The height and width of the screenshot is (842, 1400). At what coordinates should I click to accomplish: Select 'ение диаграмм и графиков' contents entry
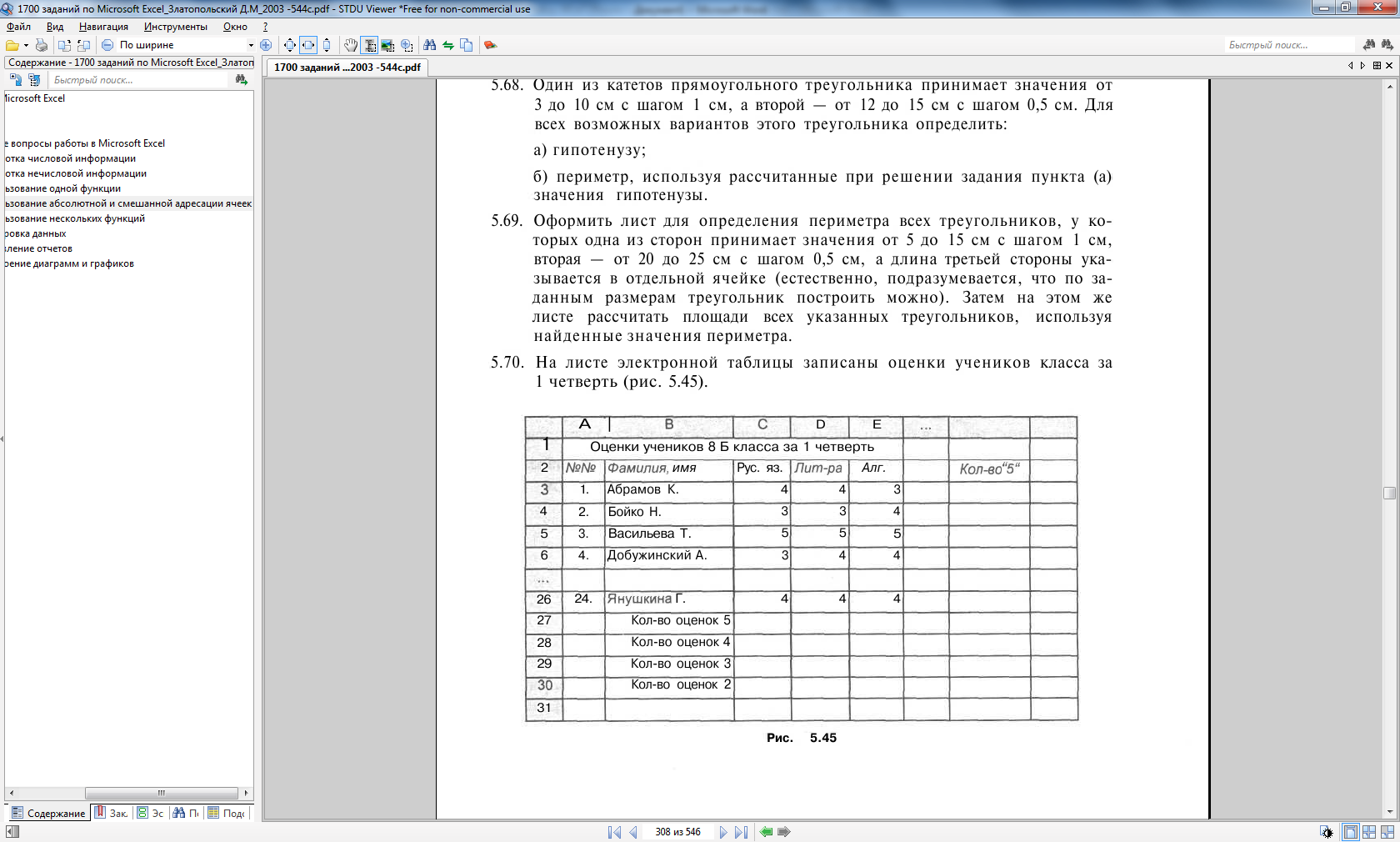[69, 263]
